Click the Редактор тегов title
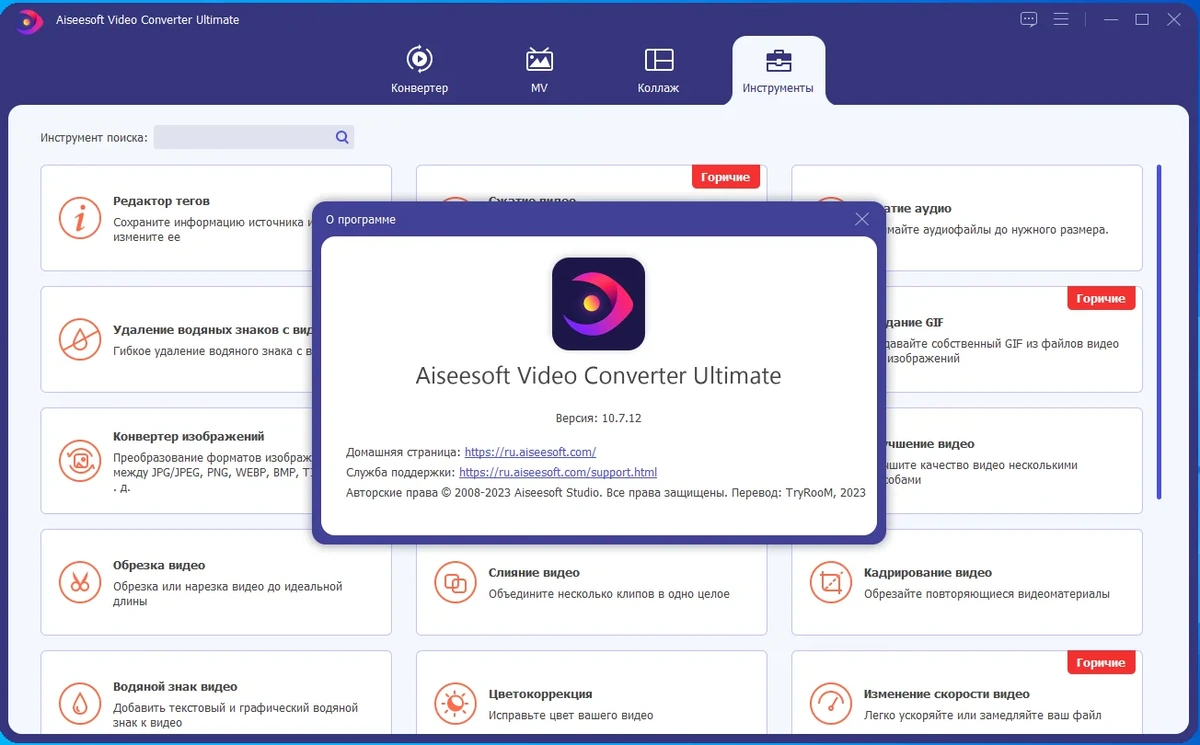Image resolution: width=1200 pixels, height=745 pixels. tap(162, 201)
